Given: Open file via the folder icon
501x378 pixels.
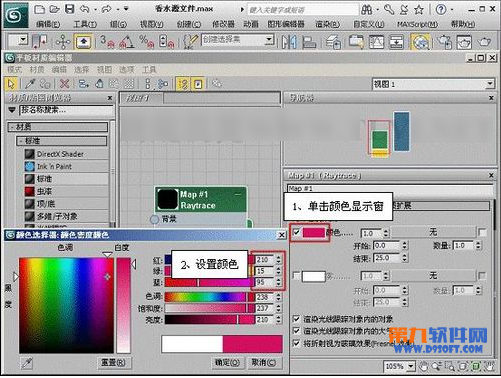Looking at the screenshot, I should coord(54,9).
